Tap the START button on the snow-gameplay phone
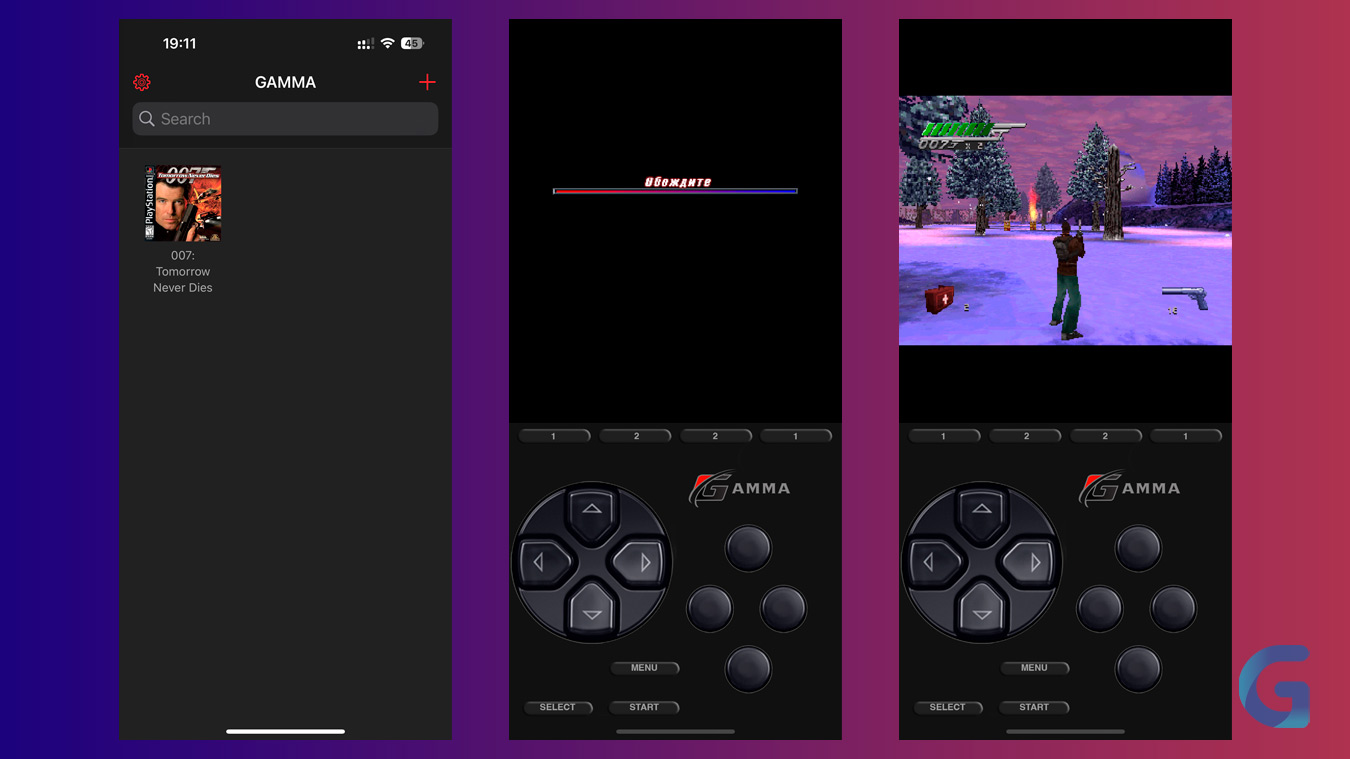 (1035, 707)
